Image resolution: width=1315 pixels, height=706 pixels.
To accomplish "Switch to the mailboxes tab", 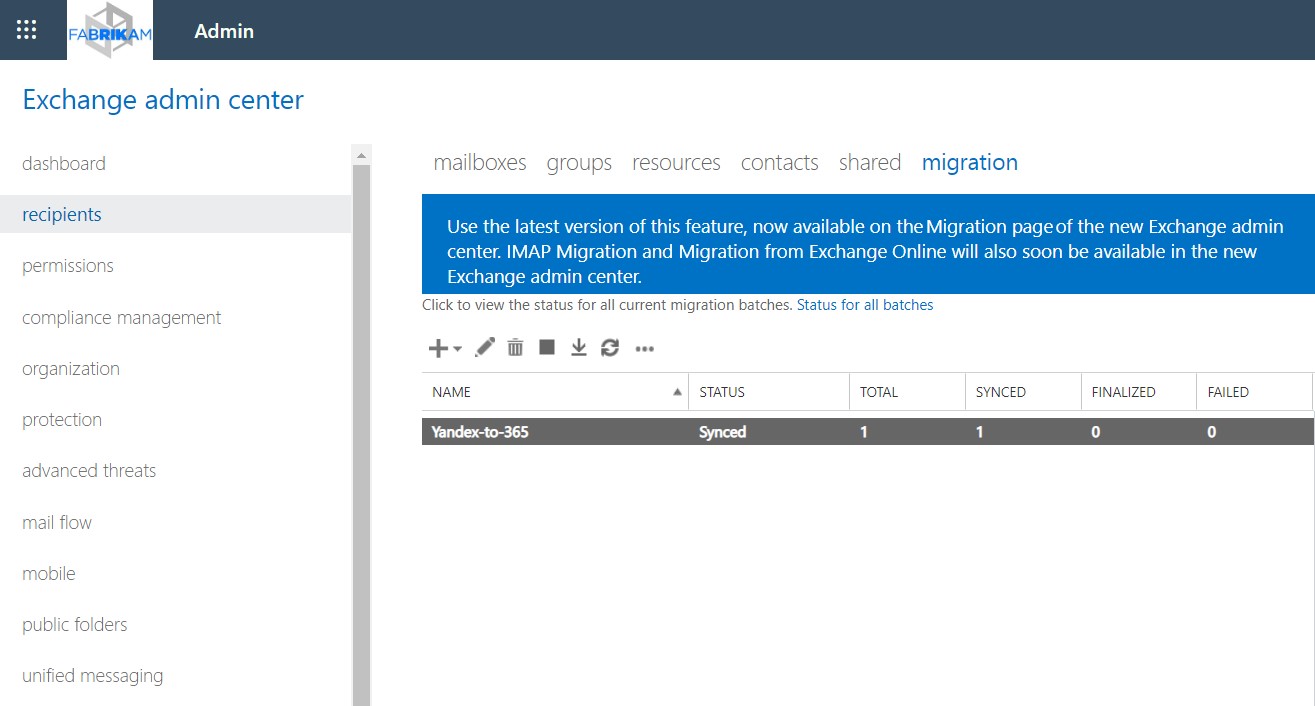I will [480, 162].
